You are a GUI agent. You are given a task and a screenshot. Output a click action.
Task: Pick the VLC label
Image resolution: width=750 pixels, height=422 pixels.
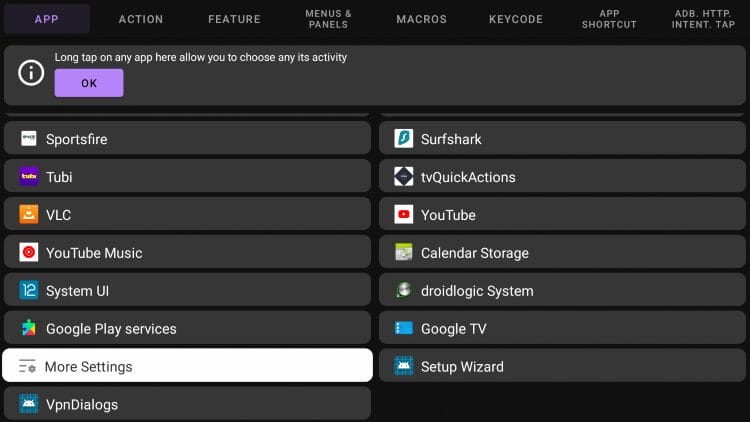pyautogui.click(x=58, y=215)
